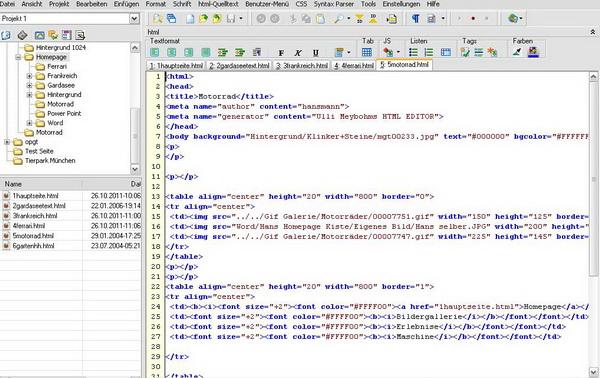Insert an ordered numbered list
This screenshot has height=378, width=600.
coord(429,52)
